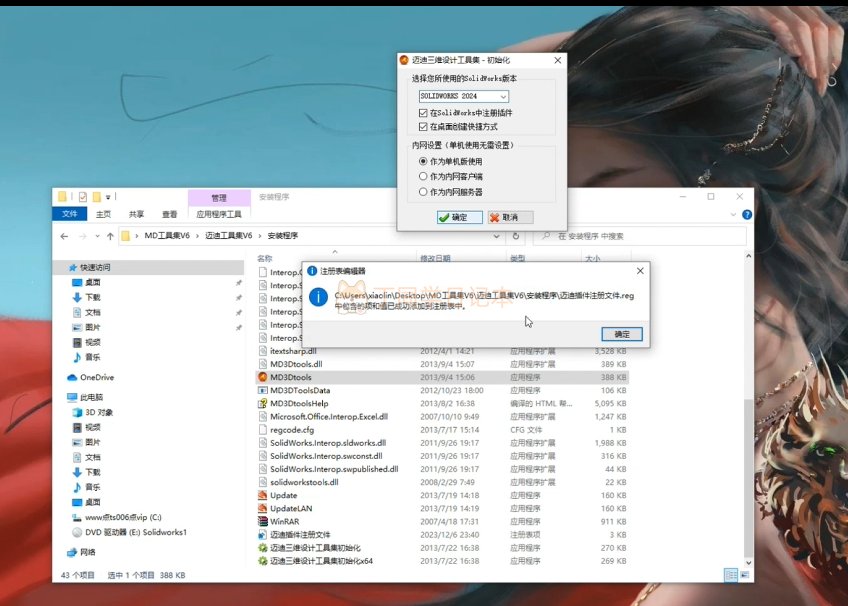Click the MD3Dtools application icon in file list

(263, 378)
